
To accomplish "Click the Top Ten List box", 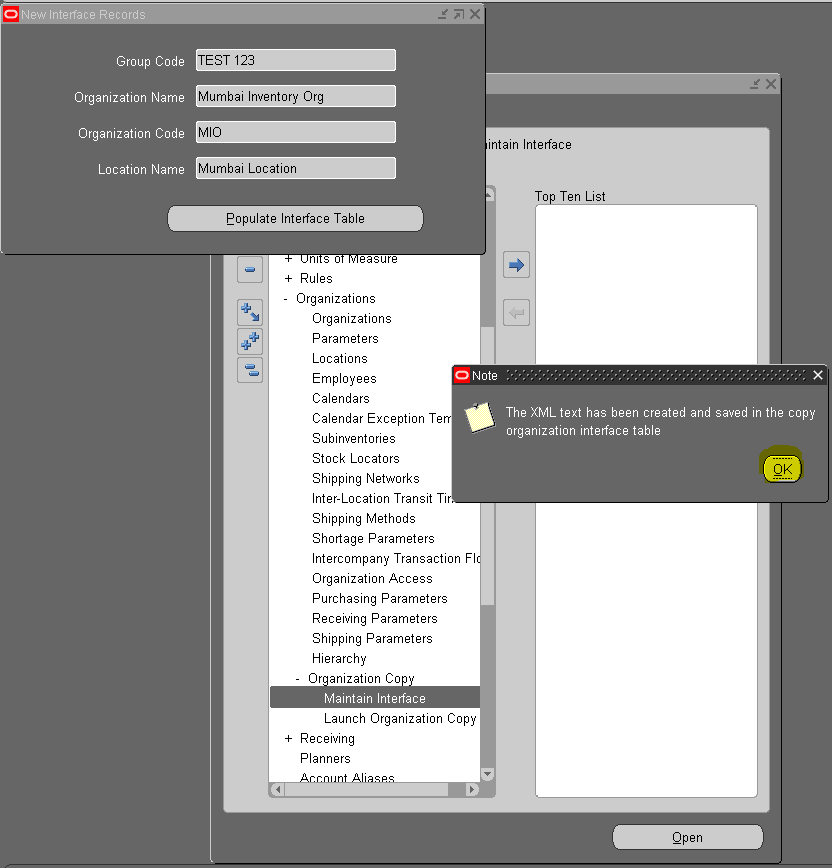I will (646, 501).
